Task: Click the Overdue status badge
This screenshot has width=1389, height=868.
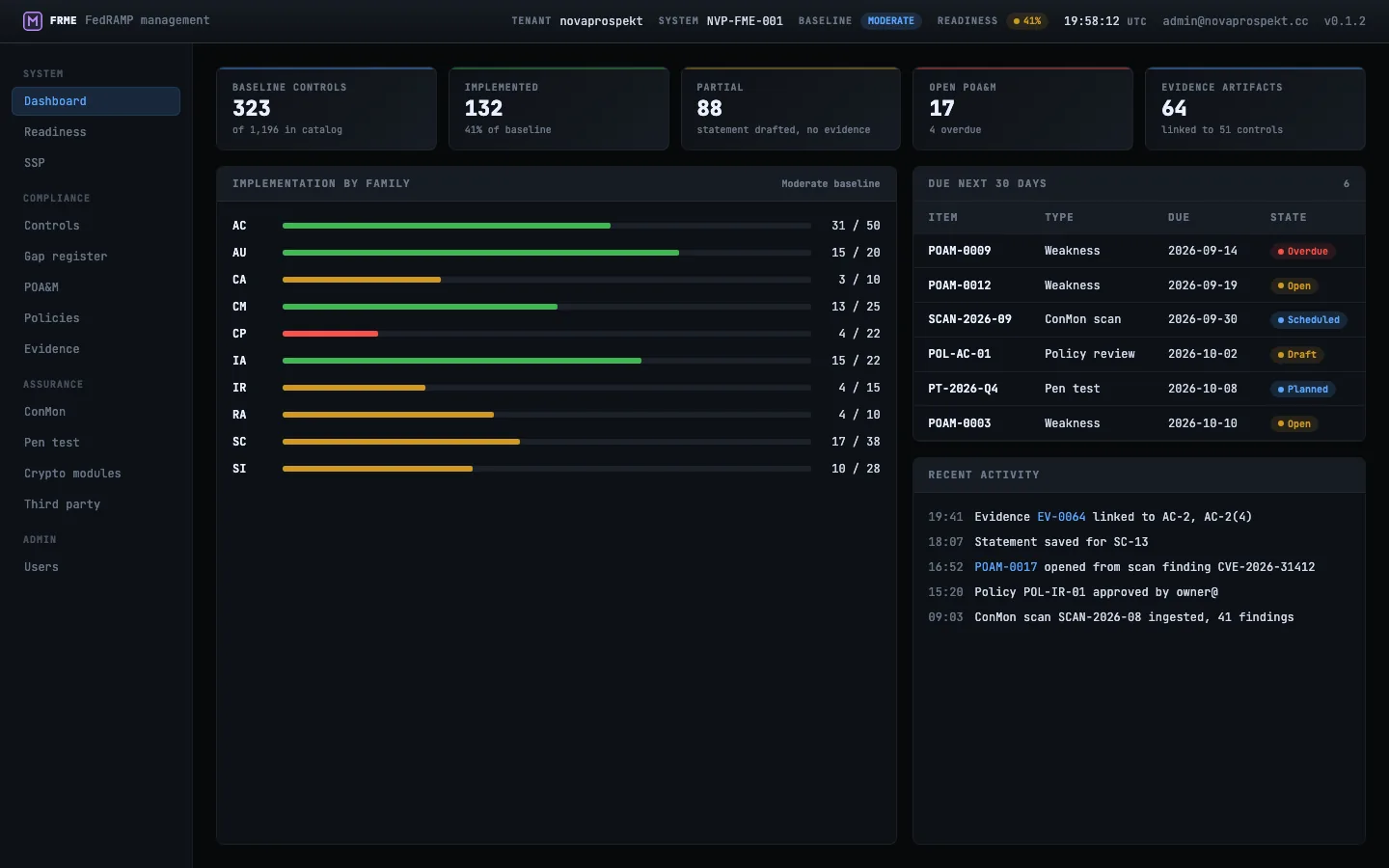Action: (x=1303, y=252)
